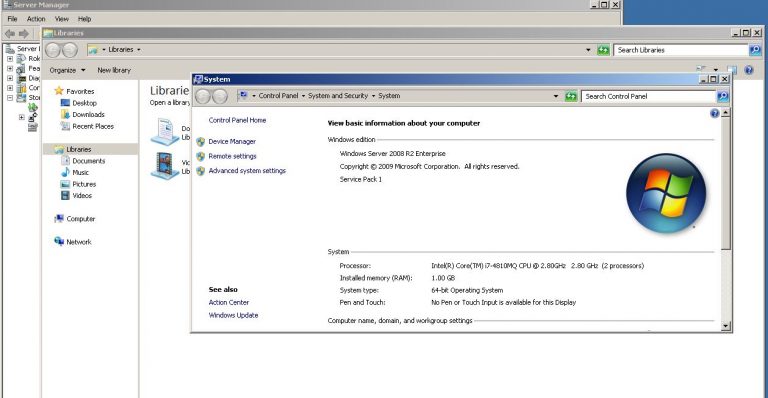Open Libraries address bar history dropdown
Viewport: 768px width, 398px height.
pyautogui.click(x=588, y=50)
